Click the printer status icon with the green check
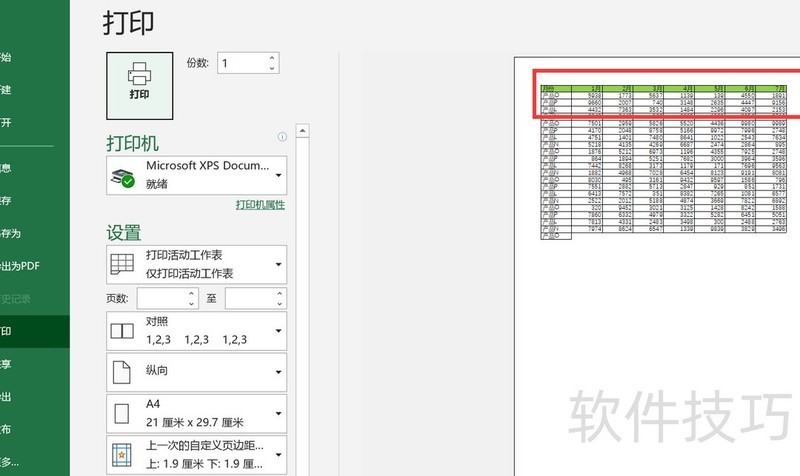 coord(122,178)
